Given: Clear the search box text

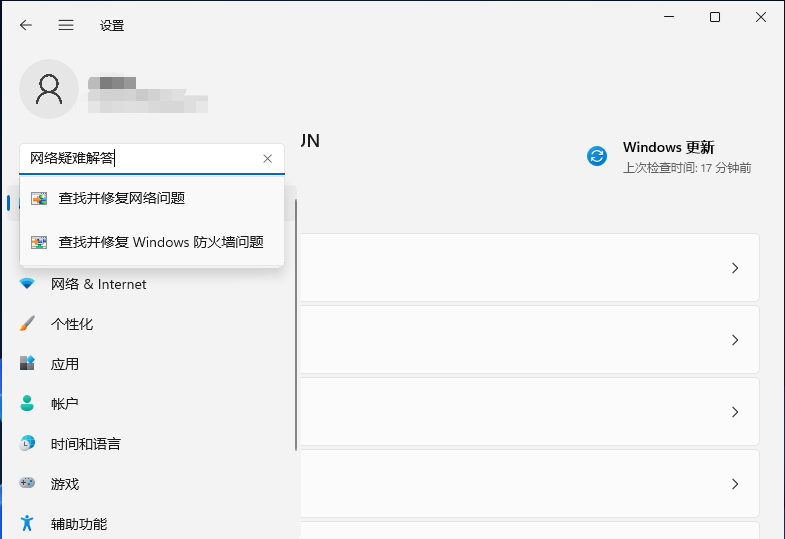Looking at the screenshot, I should (267, 159).
